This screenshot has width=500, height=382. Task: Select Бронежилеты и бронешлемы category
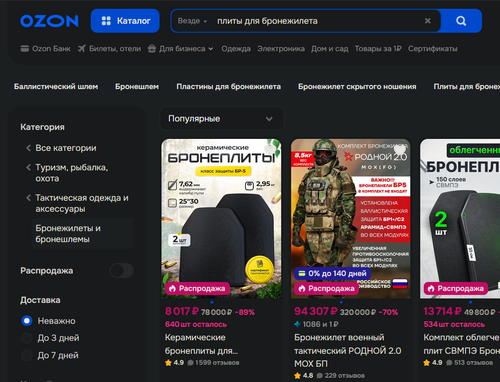click(82, 234)
